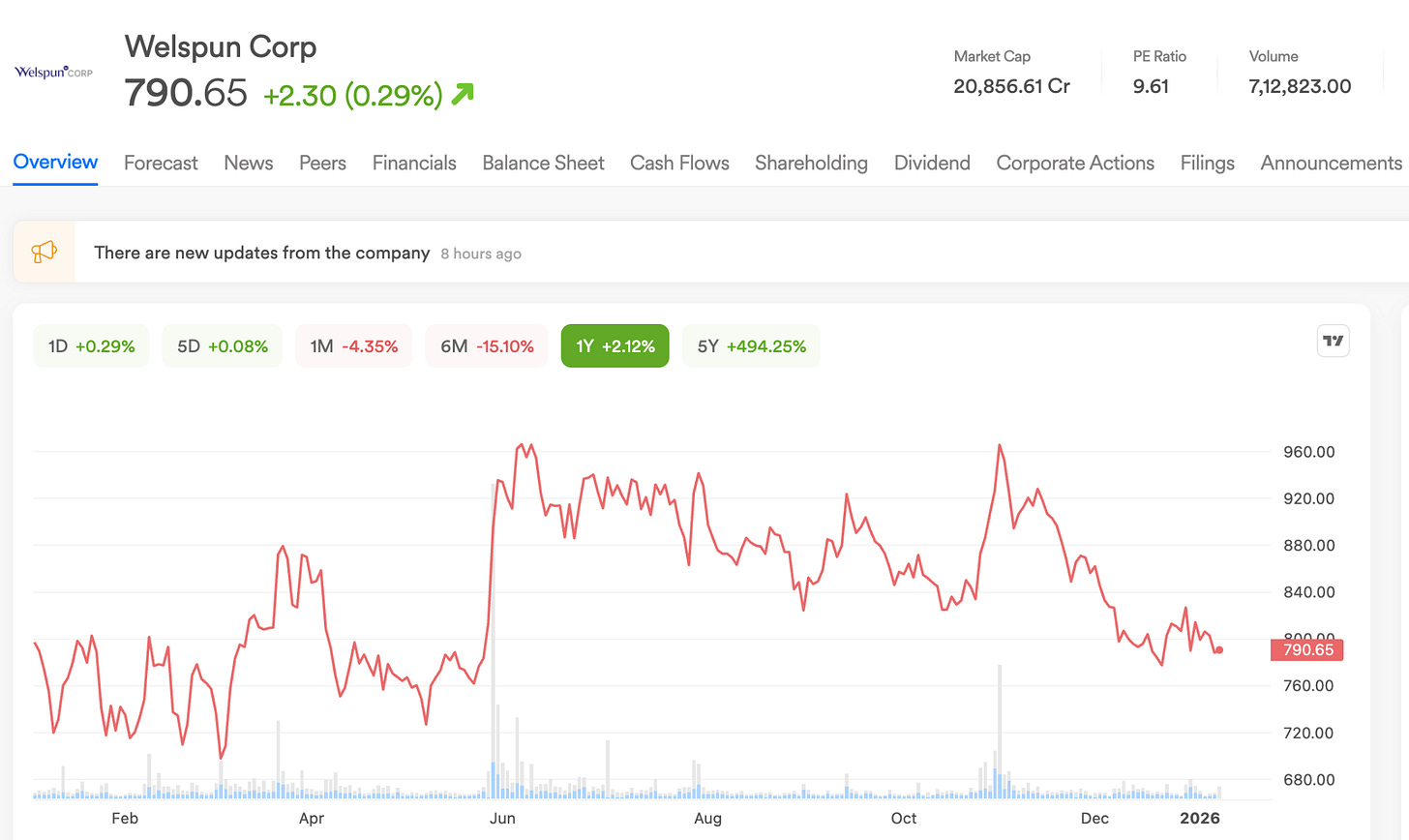The image size is (1409, 840).
Task: Click the megaphone updates icon
Action: click(45, 253)
